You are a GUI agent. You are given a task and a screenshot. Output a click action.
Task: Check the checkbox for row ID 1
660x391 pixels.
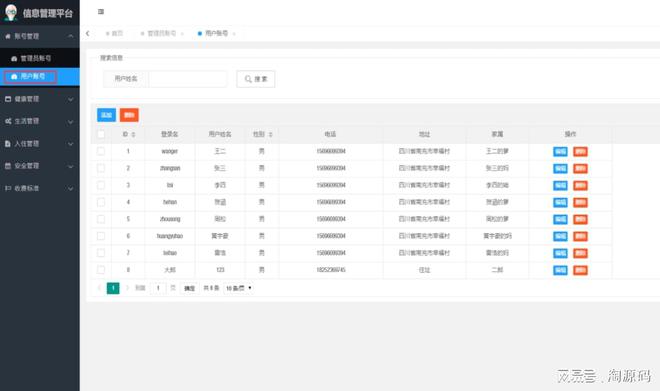pyautogui.click(x=101, y=151)
